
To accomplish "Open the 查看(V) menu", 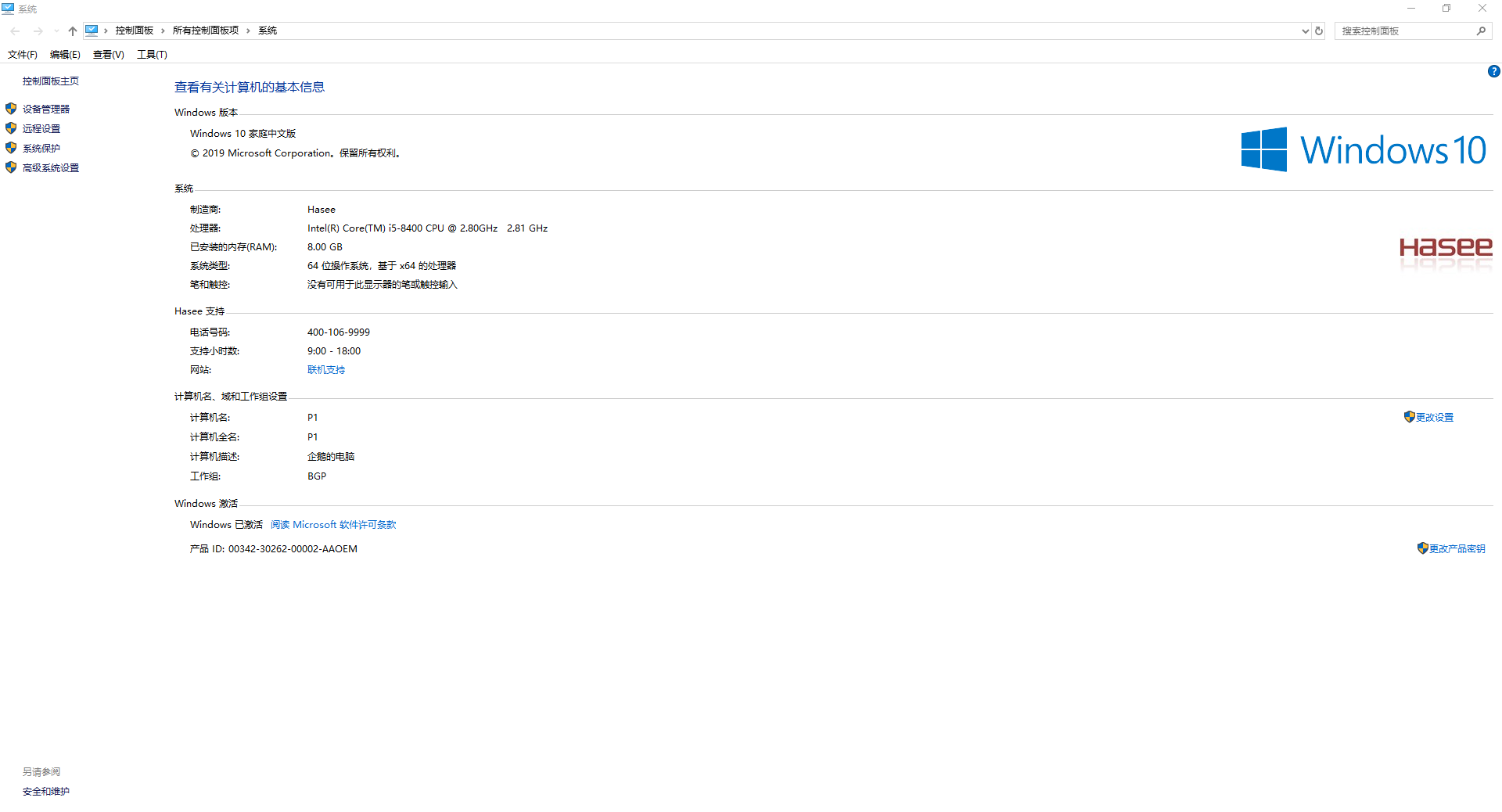I will [109, 55].
